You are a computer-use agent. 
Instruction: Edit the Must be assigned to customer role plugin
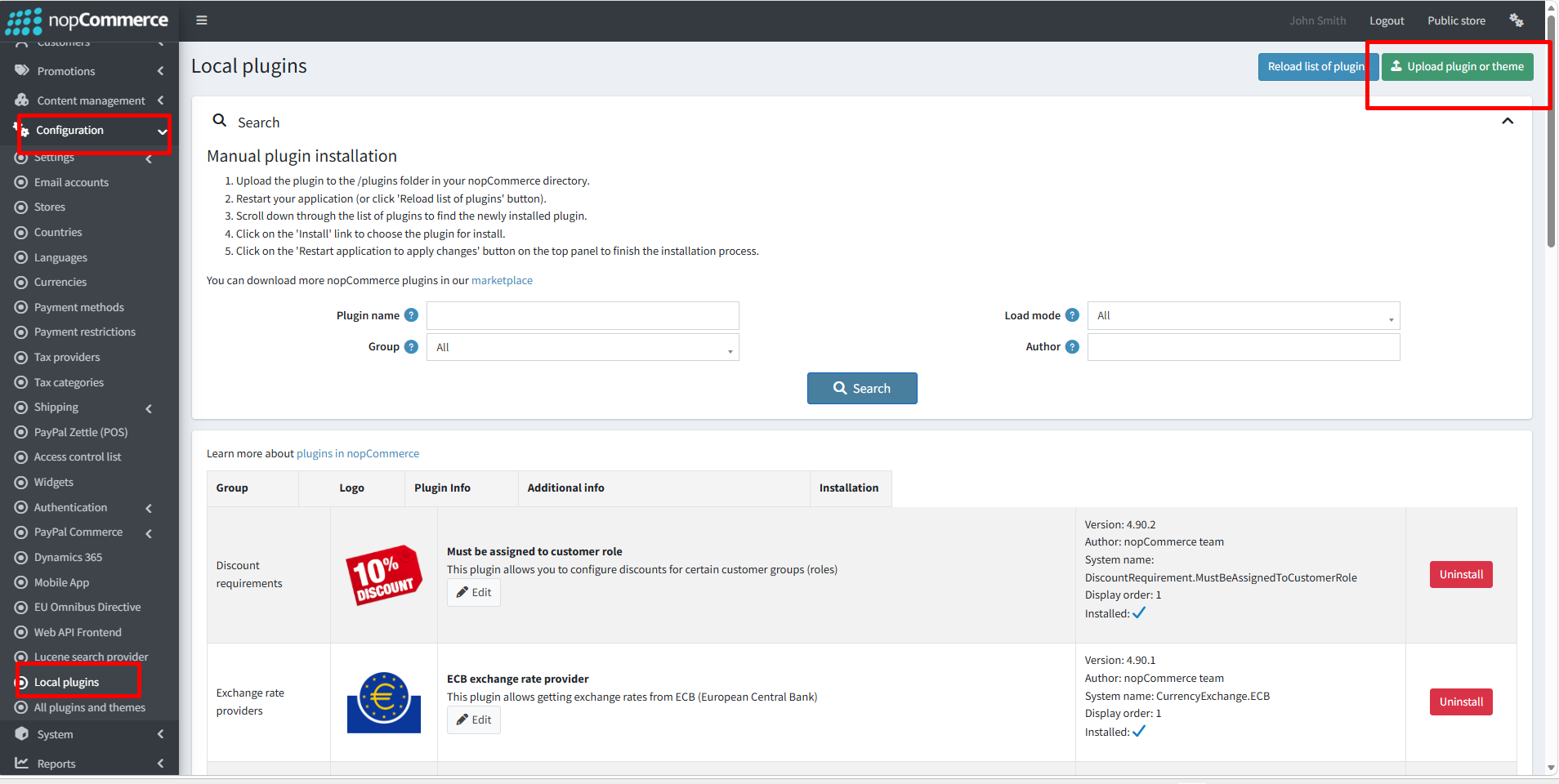coord(474,592)
